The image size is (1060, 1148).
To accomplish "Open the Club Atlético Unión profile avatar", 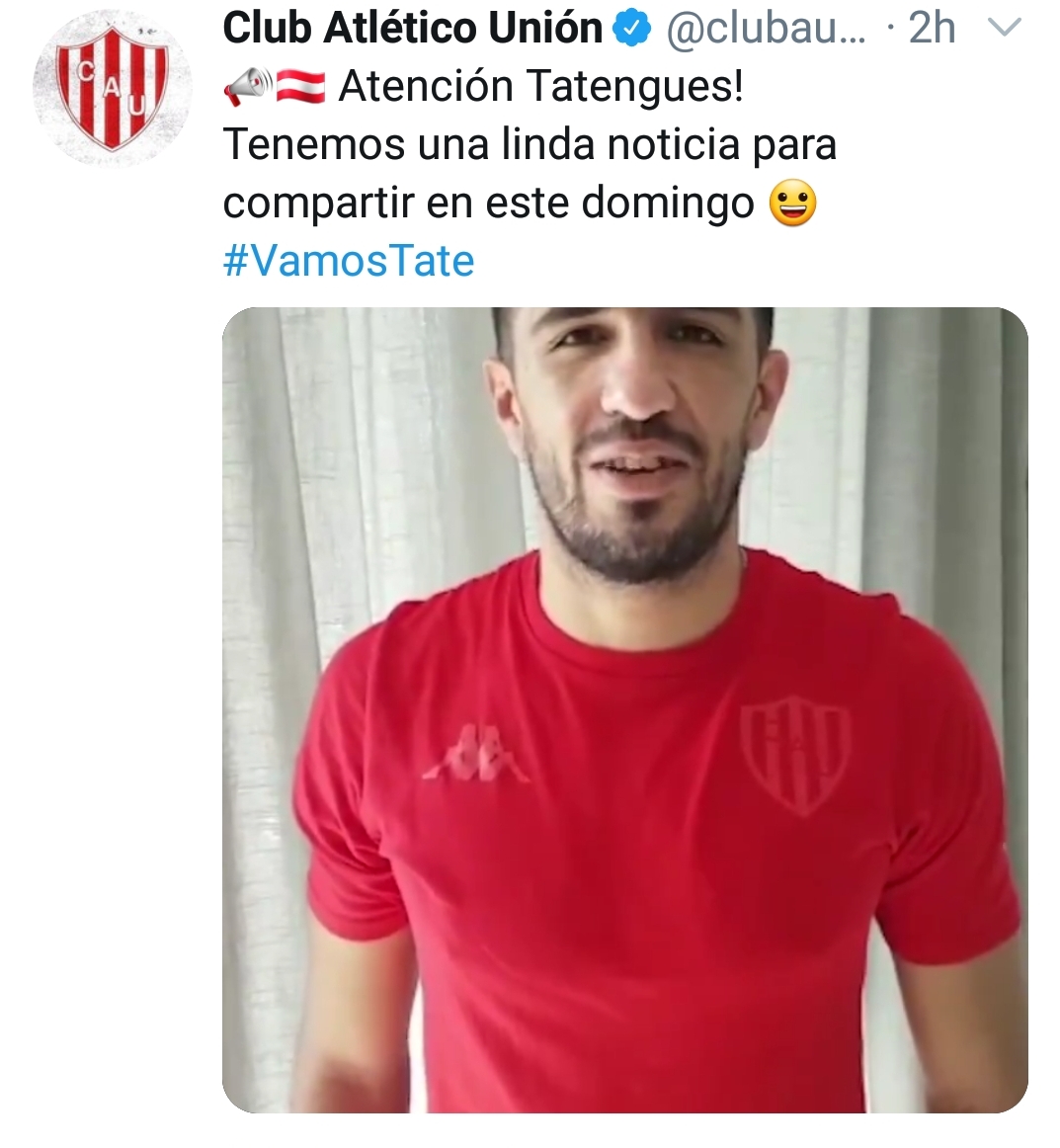I will click(112, 88).
